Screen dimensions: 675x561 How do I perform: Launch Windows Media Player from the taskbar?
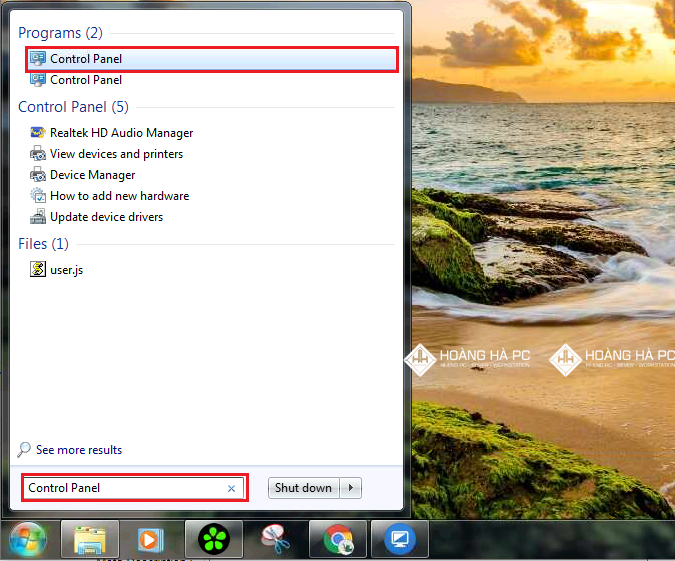click(151, 539)
